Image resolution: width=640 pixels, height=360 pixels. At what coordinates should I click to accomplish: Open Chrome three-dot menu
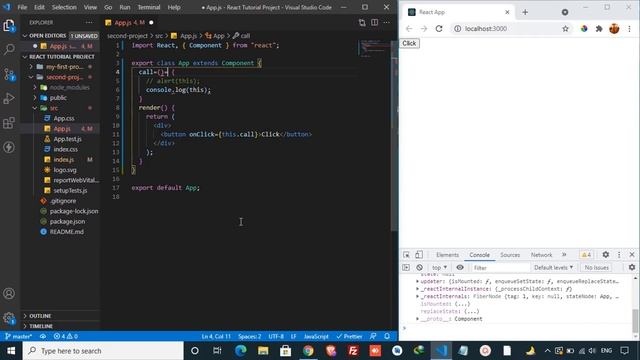click(x=629, y=29)
